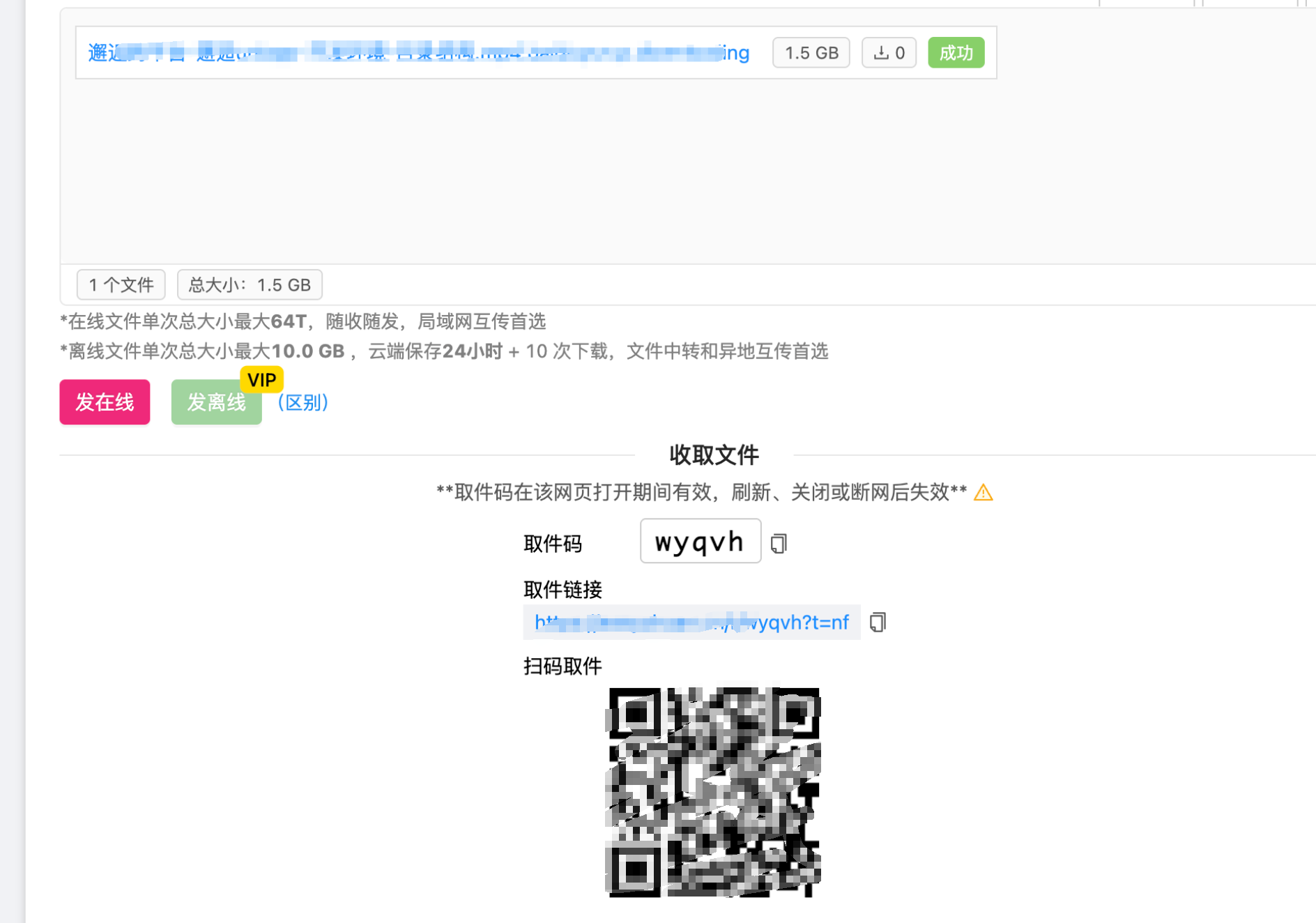Click the 取件码 label text
The width and height of the screenshot is (1316, 923).
pos(553,544)
